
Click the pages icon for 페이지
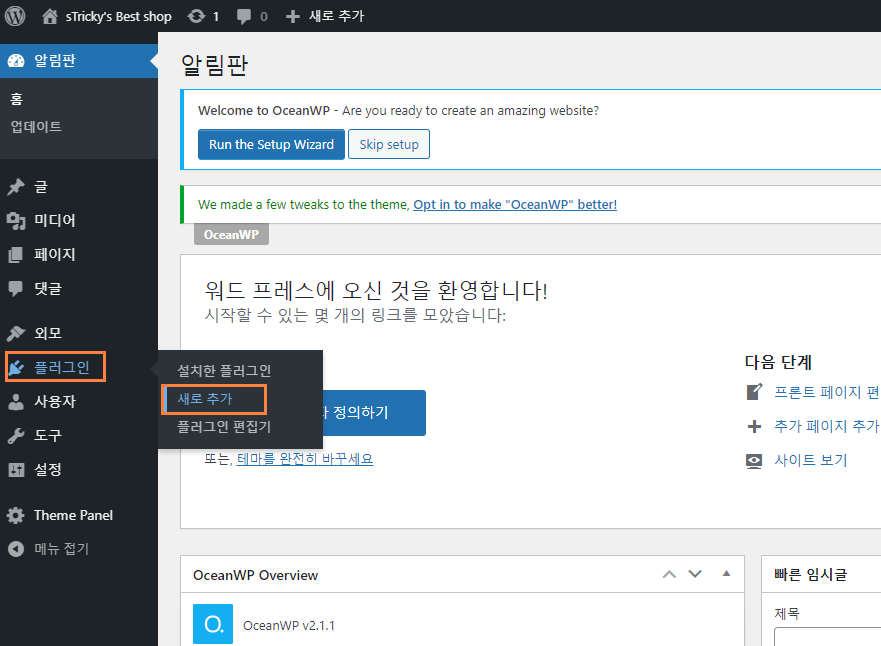click(16, 255)
